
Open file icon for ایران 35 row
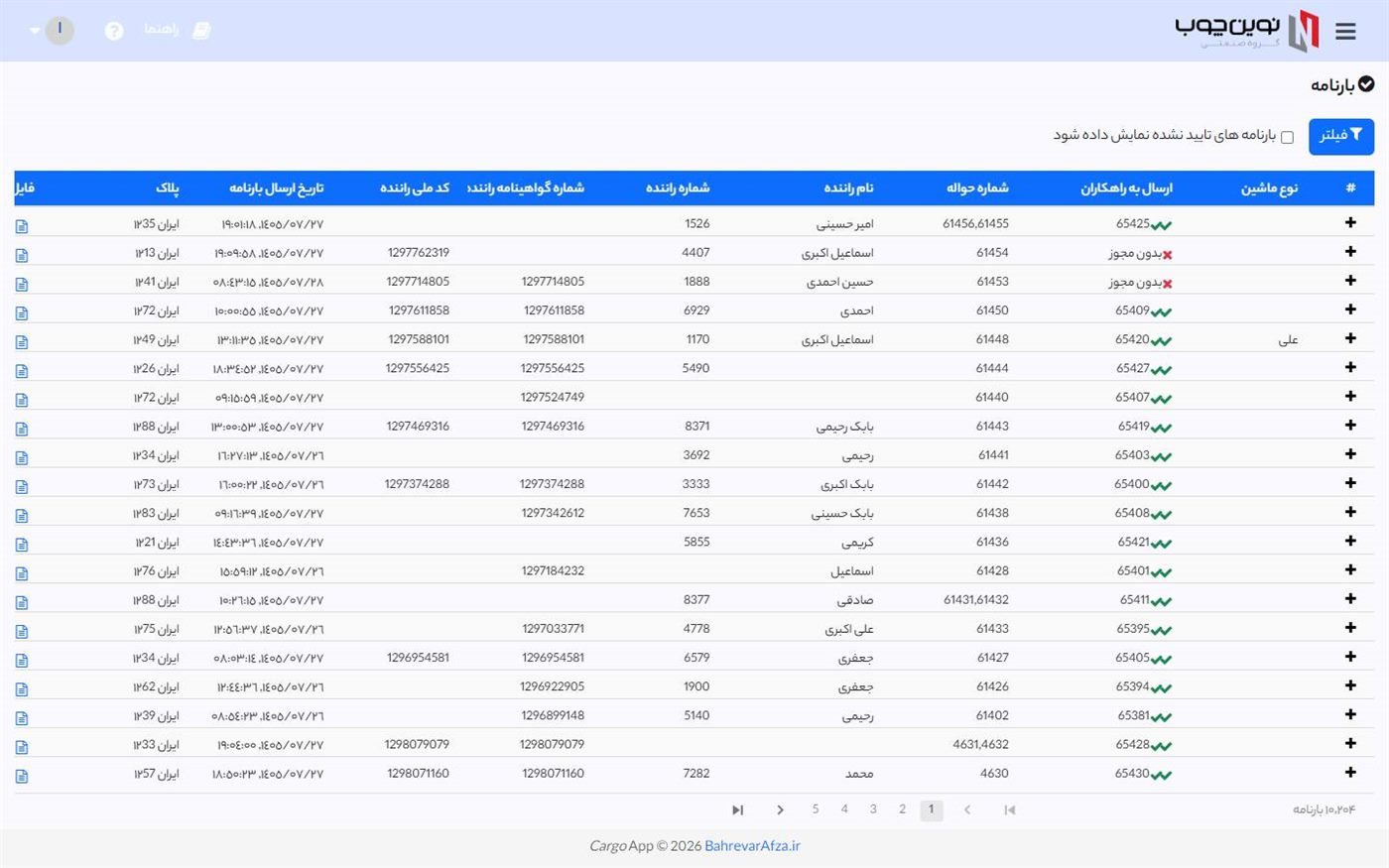click(x=22, y=226)
